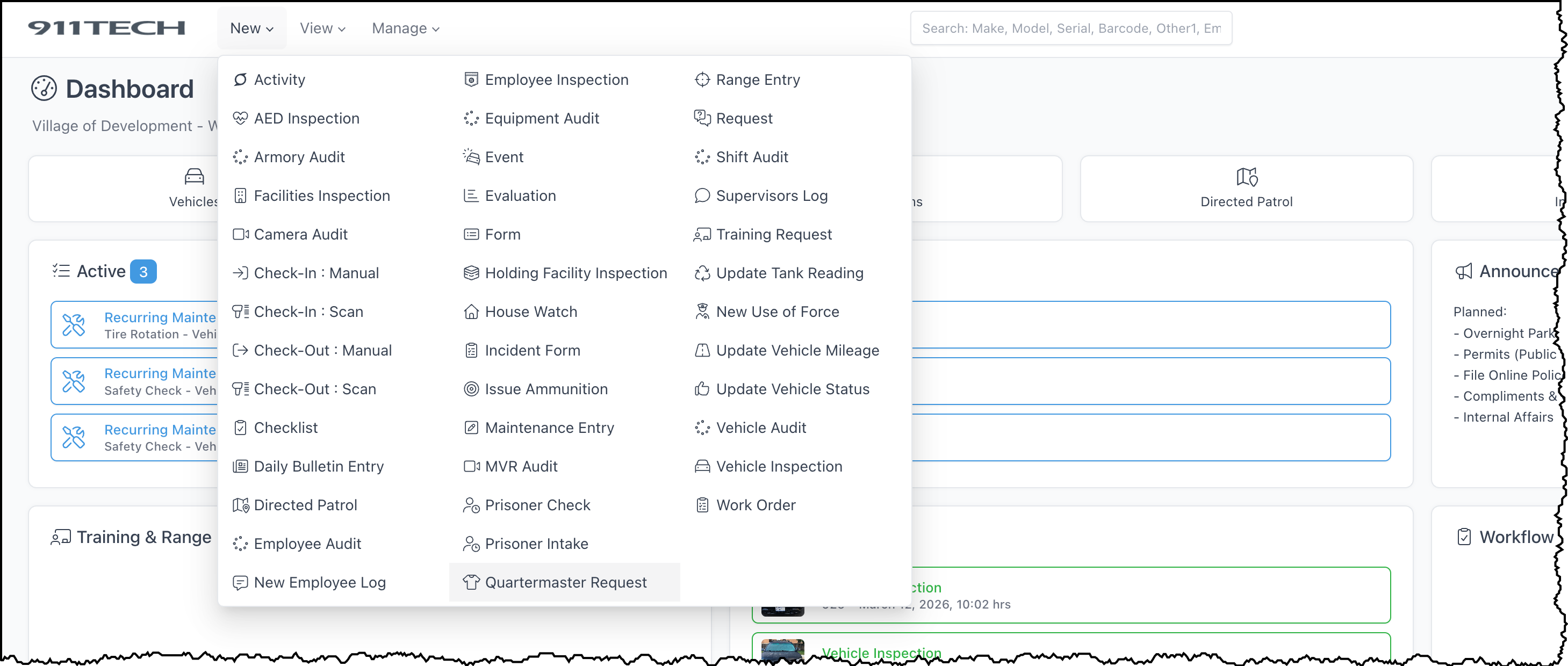Viewport: 1568px width, 666px height.
Task: Expand the View dropdown menu
Action: tap(322, 28)
